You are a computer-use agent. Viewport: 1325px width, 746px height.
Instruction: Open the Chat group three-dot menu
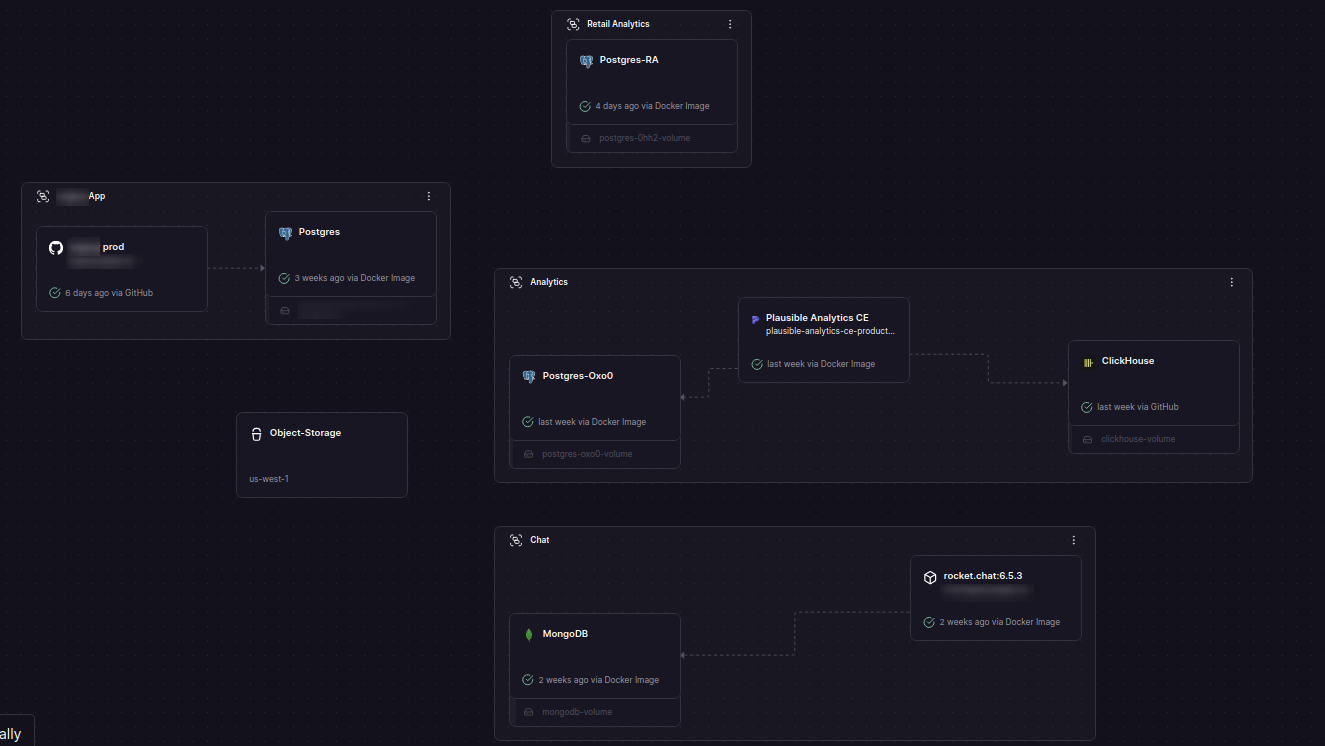(1074, 540)
